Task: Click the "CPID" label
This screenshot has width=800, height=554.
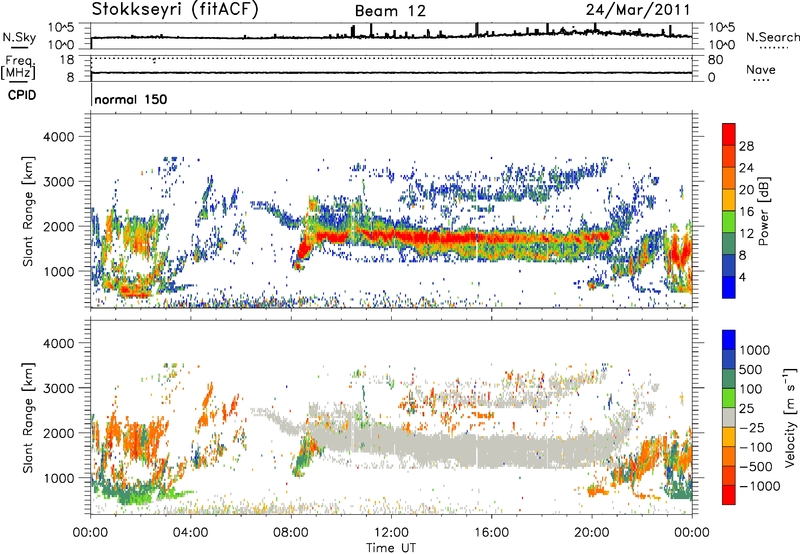Action: (x=22, y=95)
